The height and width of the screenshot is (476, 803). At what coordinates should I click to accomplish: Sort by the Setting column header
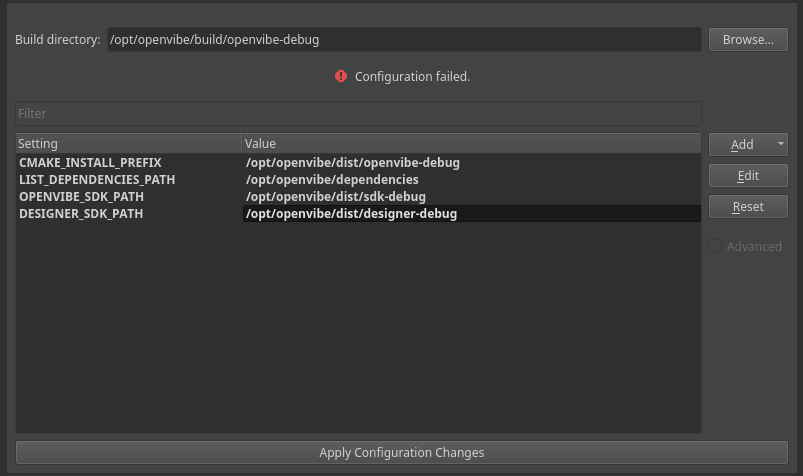tap(128, 144)
